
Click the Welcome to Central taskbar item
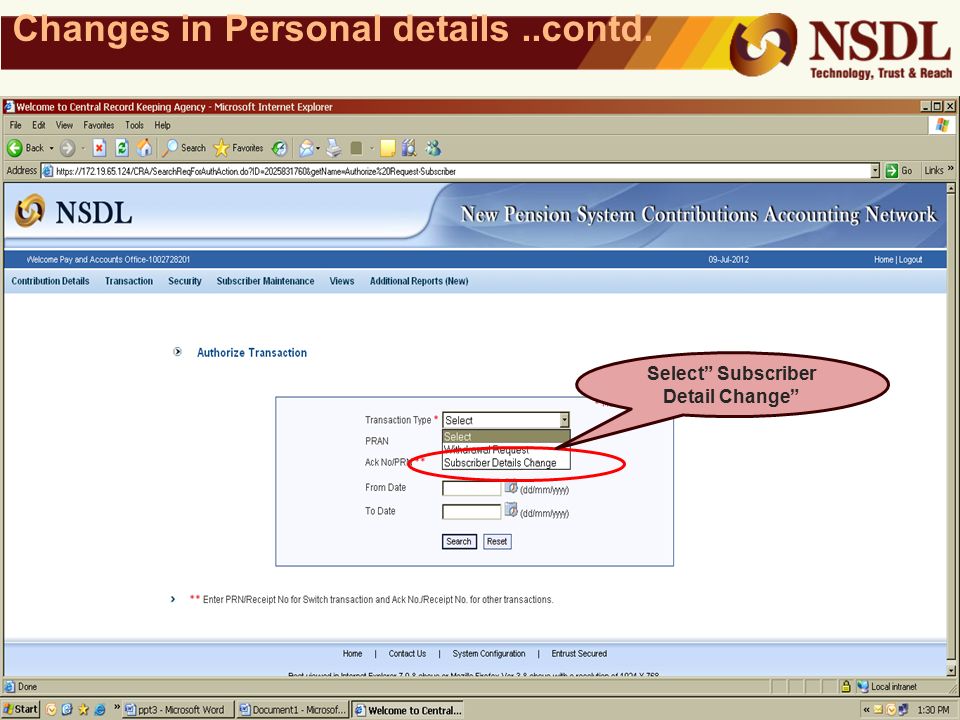(407, 710)
